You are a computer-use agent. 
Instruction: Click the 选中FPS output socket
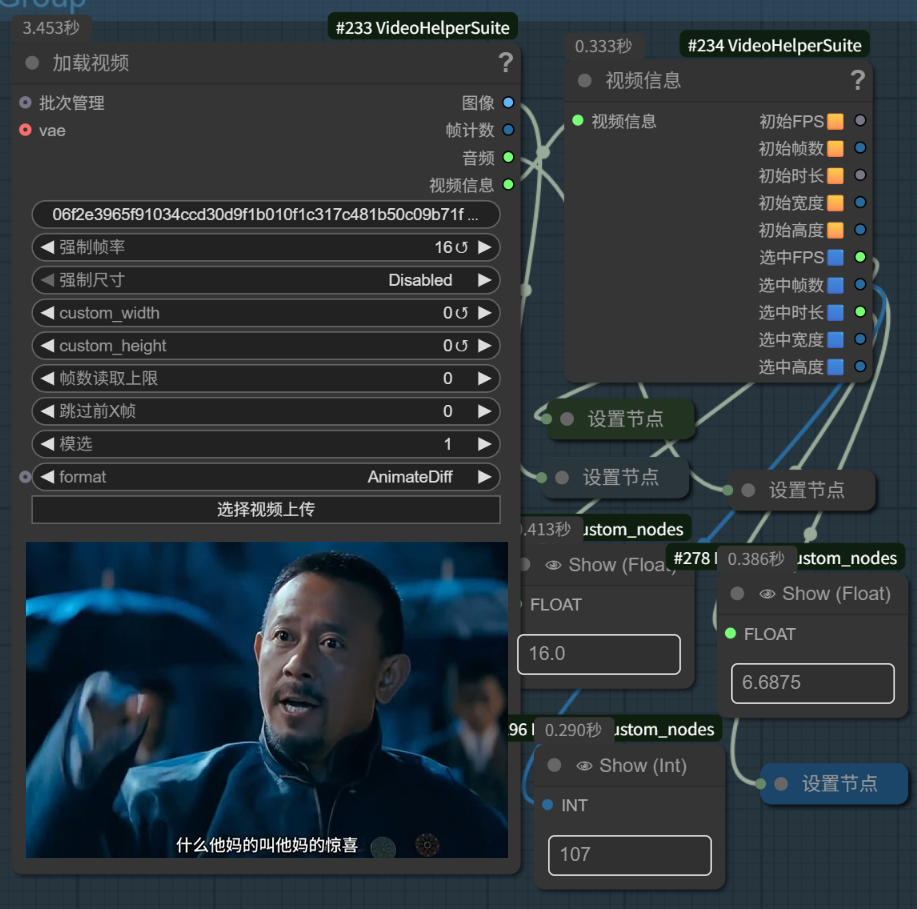point(860,257)
